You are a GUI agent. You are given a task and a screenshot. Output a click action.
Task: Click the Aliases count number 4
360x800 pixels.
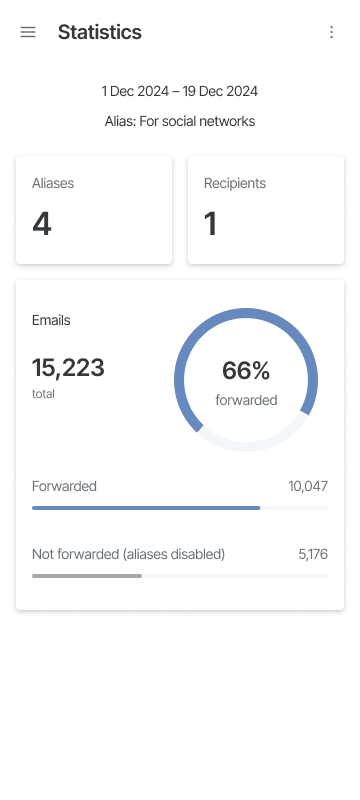pyautogui.click(x=42, y=224)
